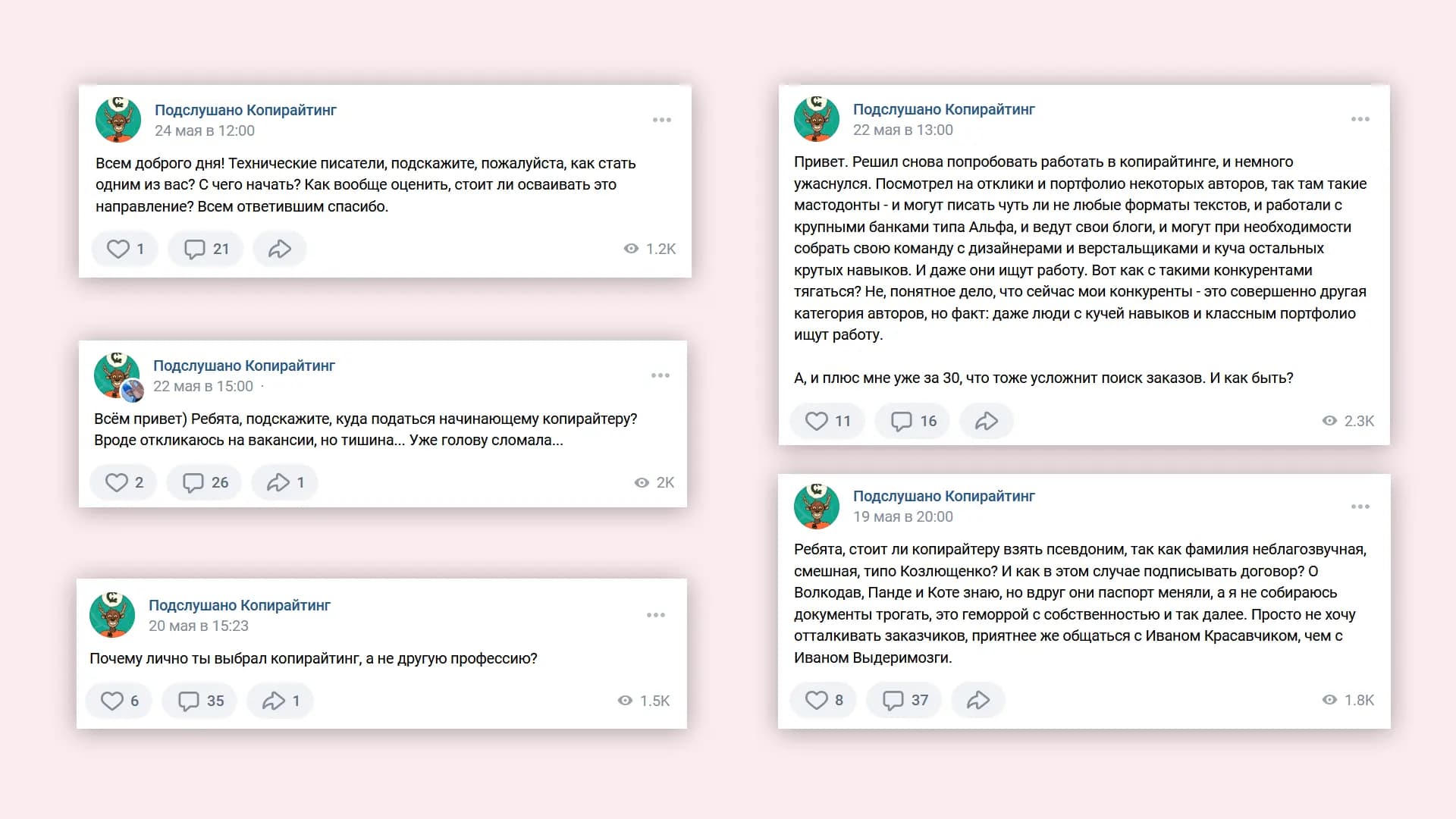Open the options menu of the beginner copywriter post
This screenshot has width=1456, height=819.
[x=661, y=375]
